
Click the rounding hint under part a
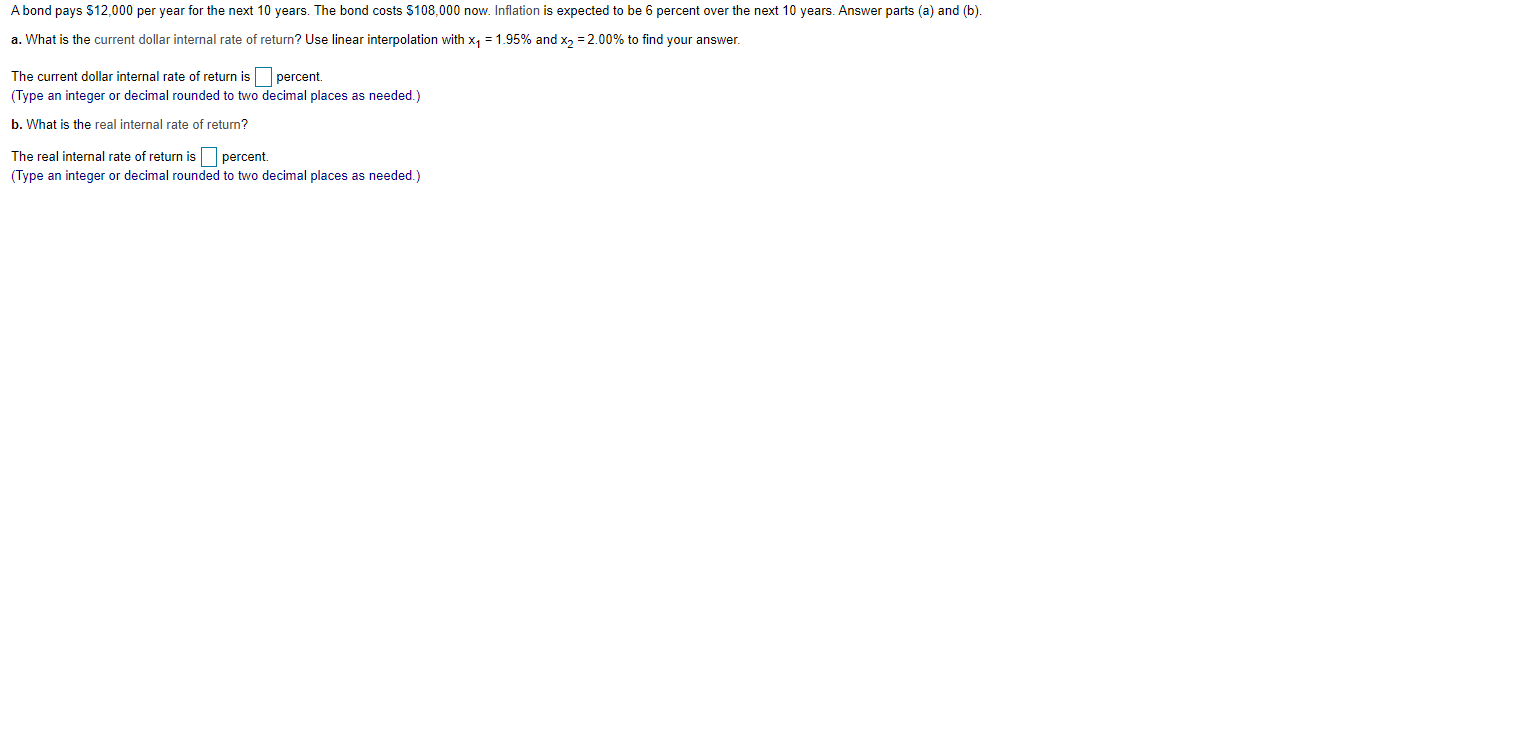pos(216,96)
